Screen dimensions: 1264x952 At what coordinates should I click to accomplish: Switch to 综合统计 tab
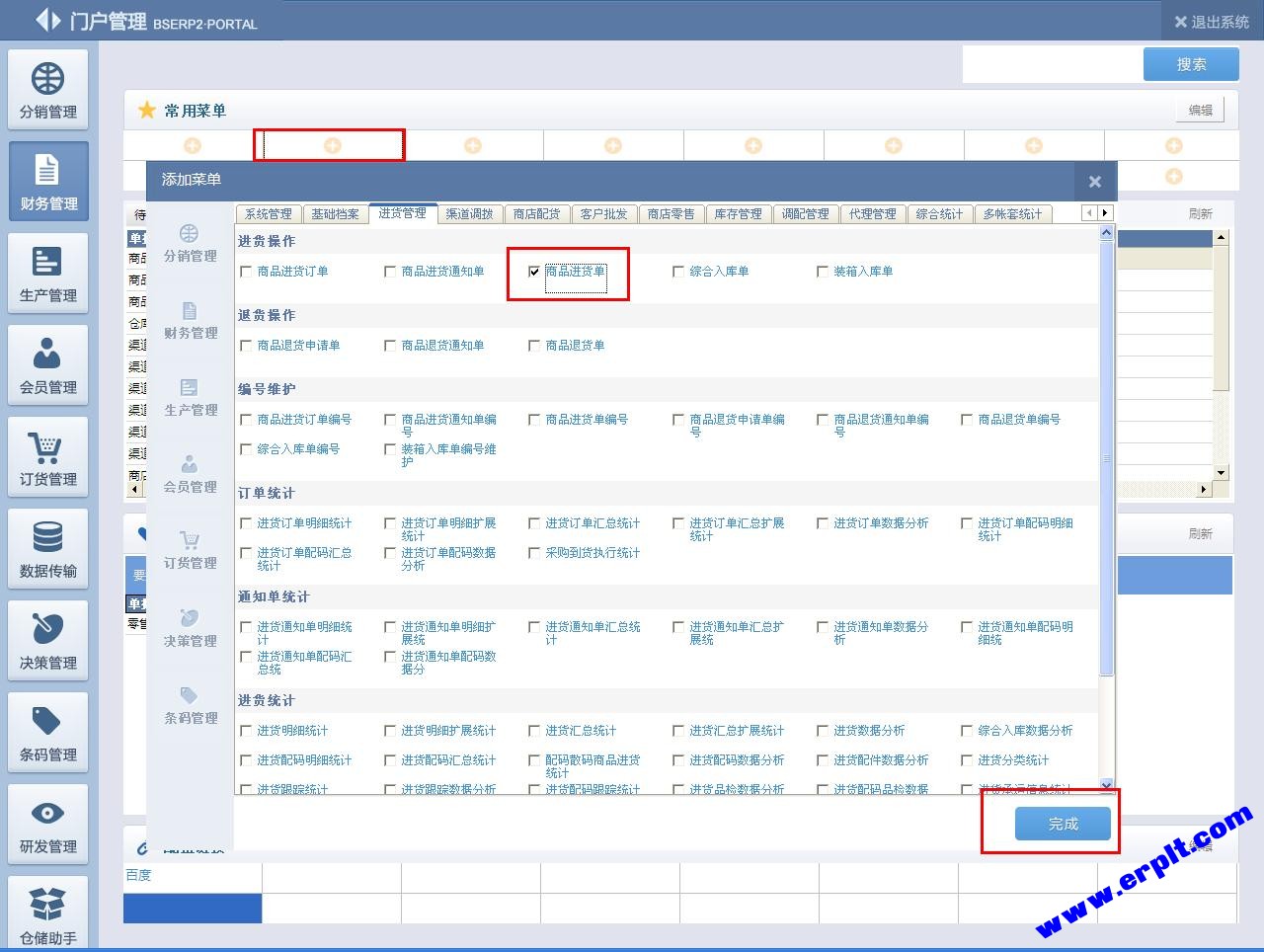click(939, 214)
